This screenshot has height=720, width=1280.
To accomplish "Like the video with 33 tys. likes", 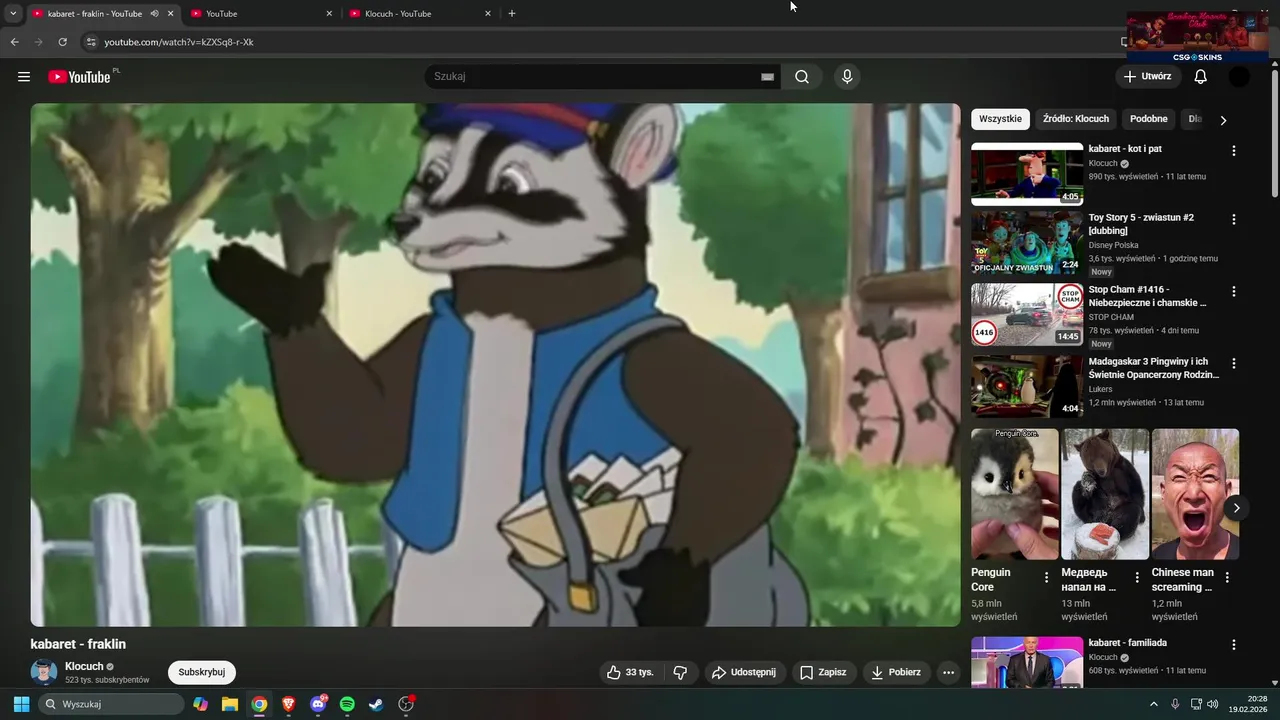I will click(630, 673).
